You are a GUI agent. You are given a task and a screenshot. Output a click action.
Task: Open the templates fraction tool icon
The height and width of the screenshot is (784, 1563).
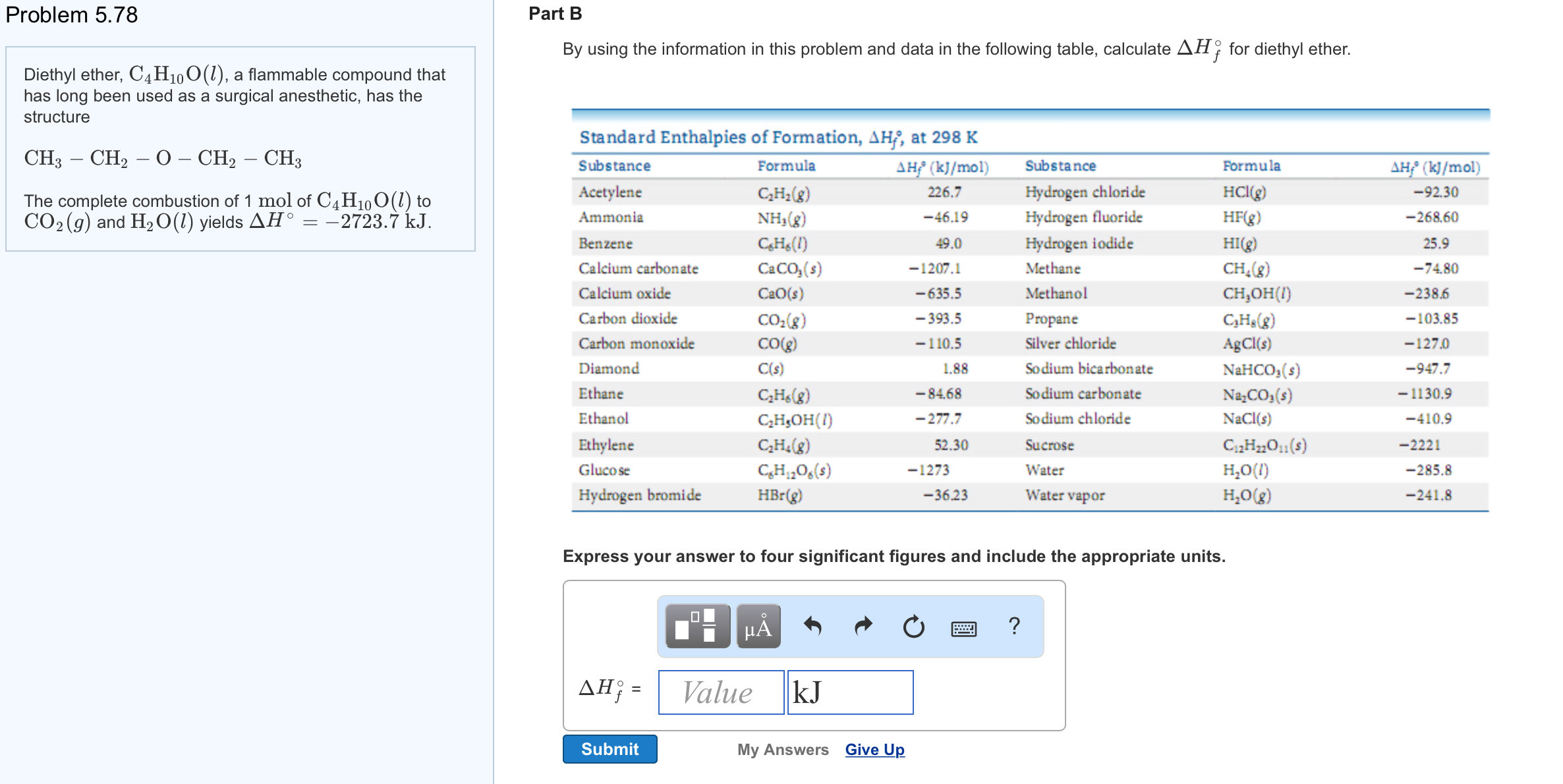(697, 626)
